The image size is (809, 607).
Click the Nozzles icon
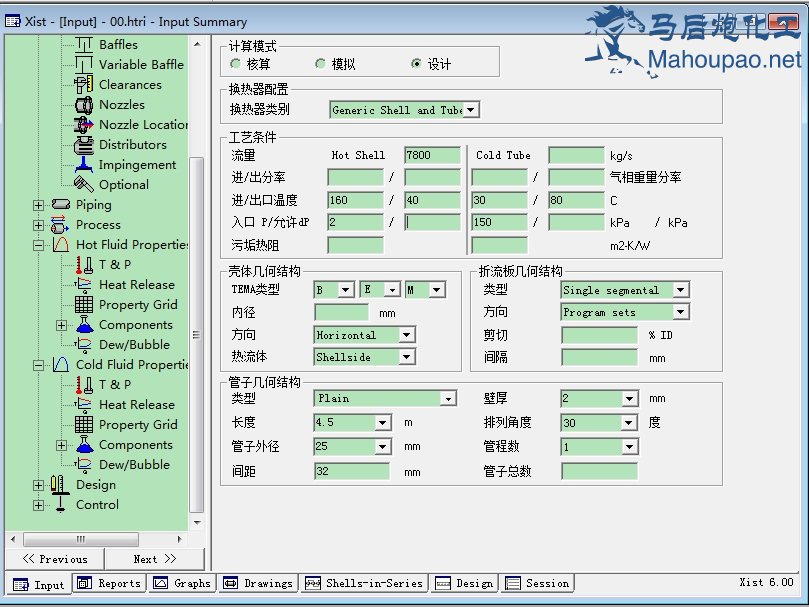pyautogui.click(x=83, y=105)
